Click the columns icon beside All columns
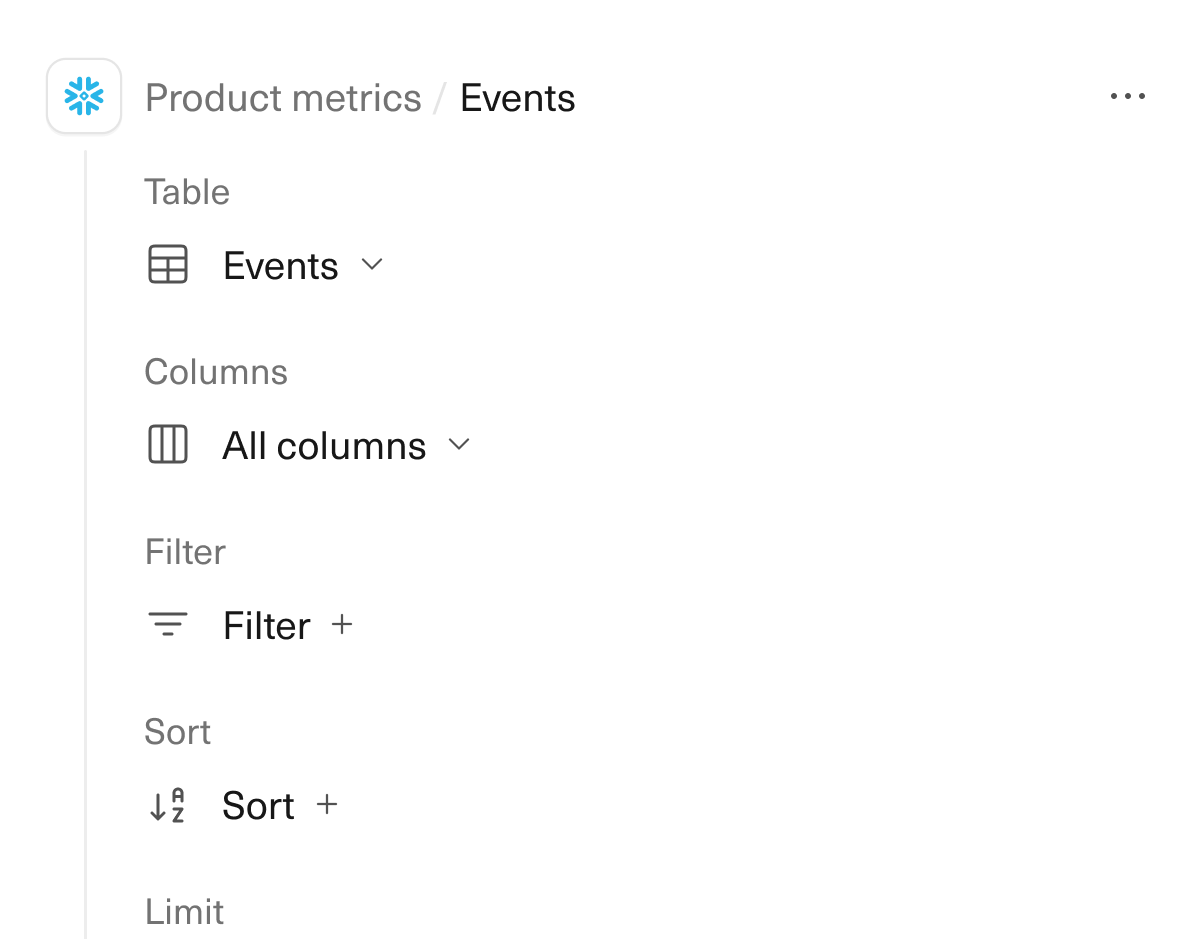Viewport: 1200px width, 939px height. (168, 445)
